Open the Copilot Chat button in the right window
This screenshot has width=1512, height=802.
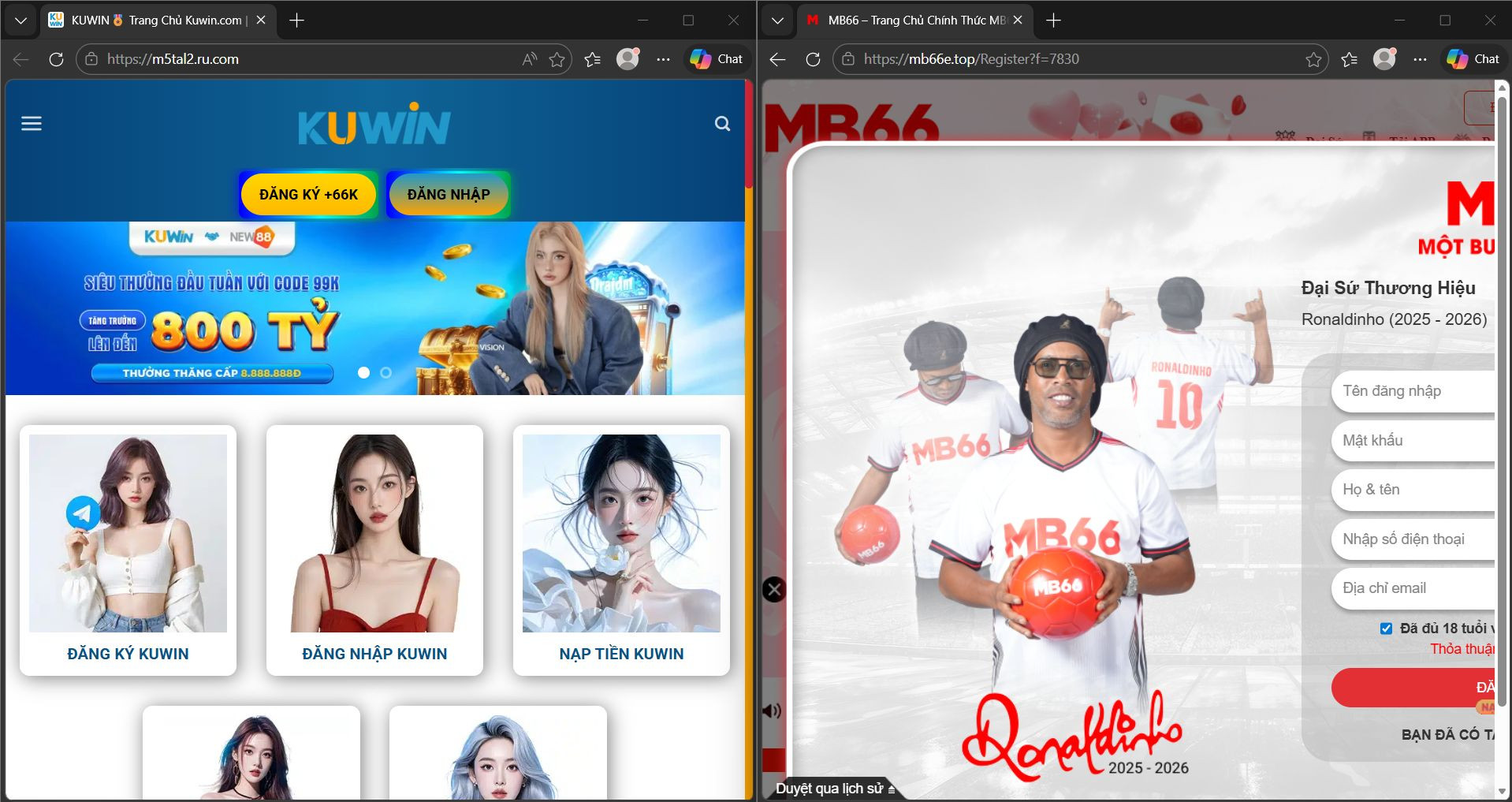point(1473,59)
